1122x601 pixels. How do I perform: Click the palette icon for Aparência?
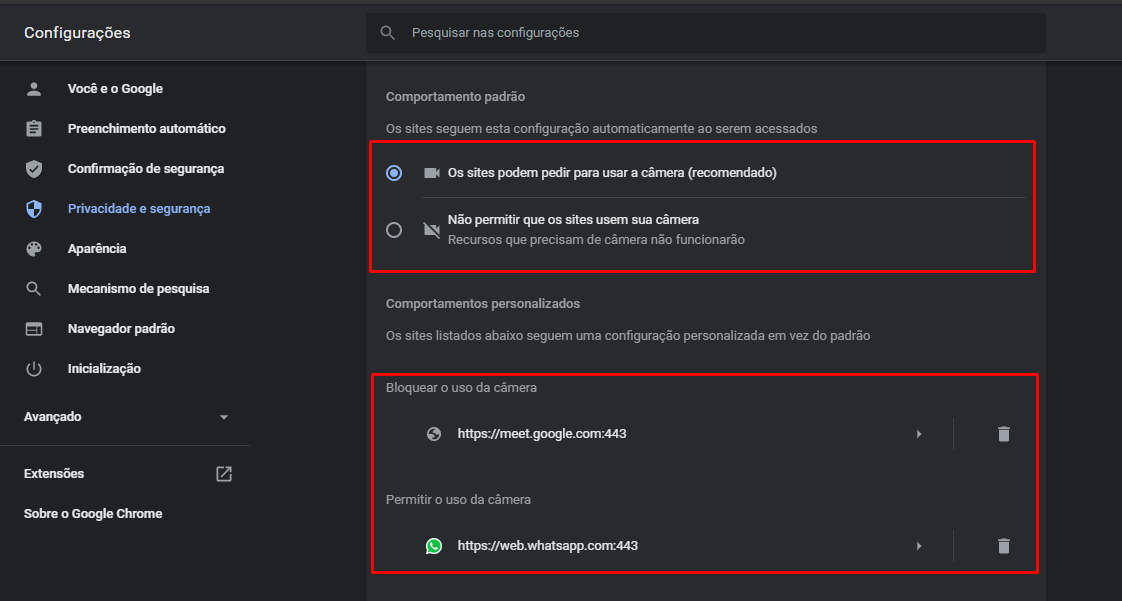click(x=34, y=249)
